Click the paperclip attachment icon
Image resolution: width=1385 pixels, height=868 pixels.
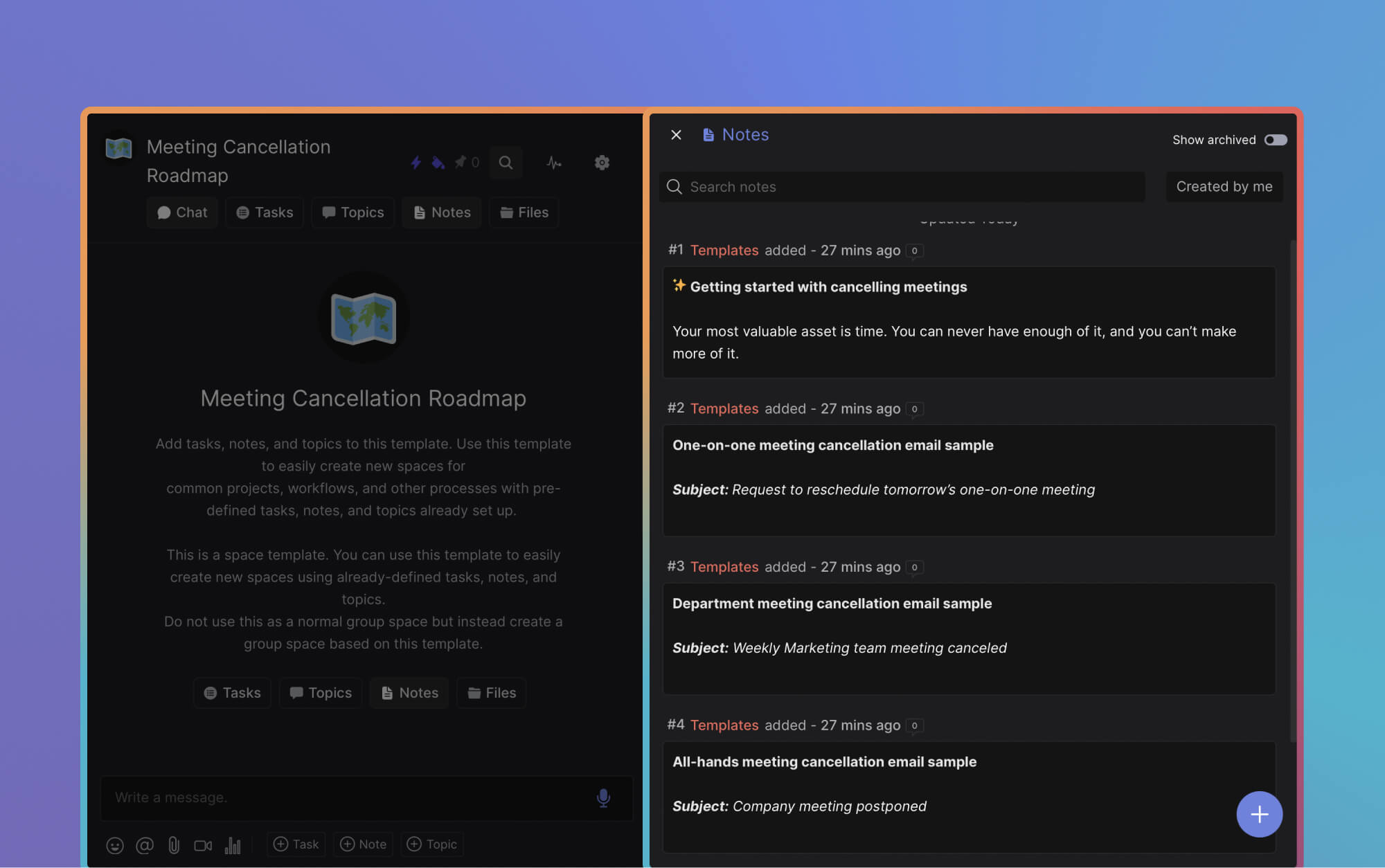point(174,845)
